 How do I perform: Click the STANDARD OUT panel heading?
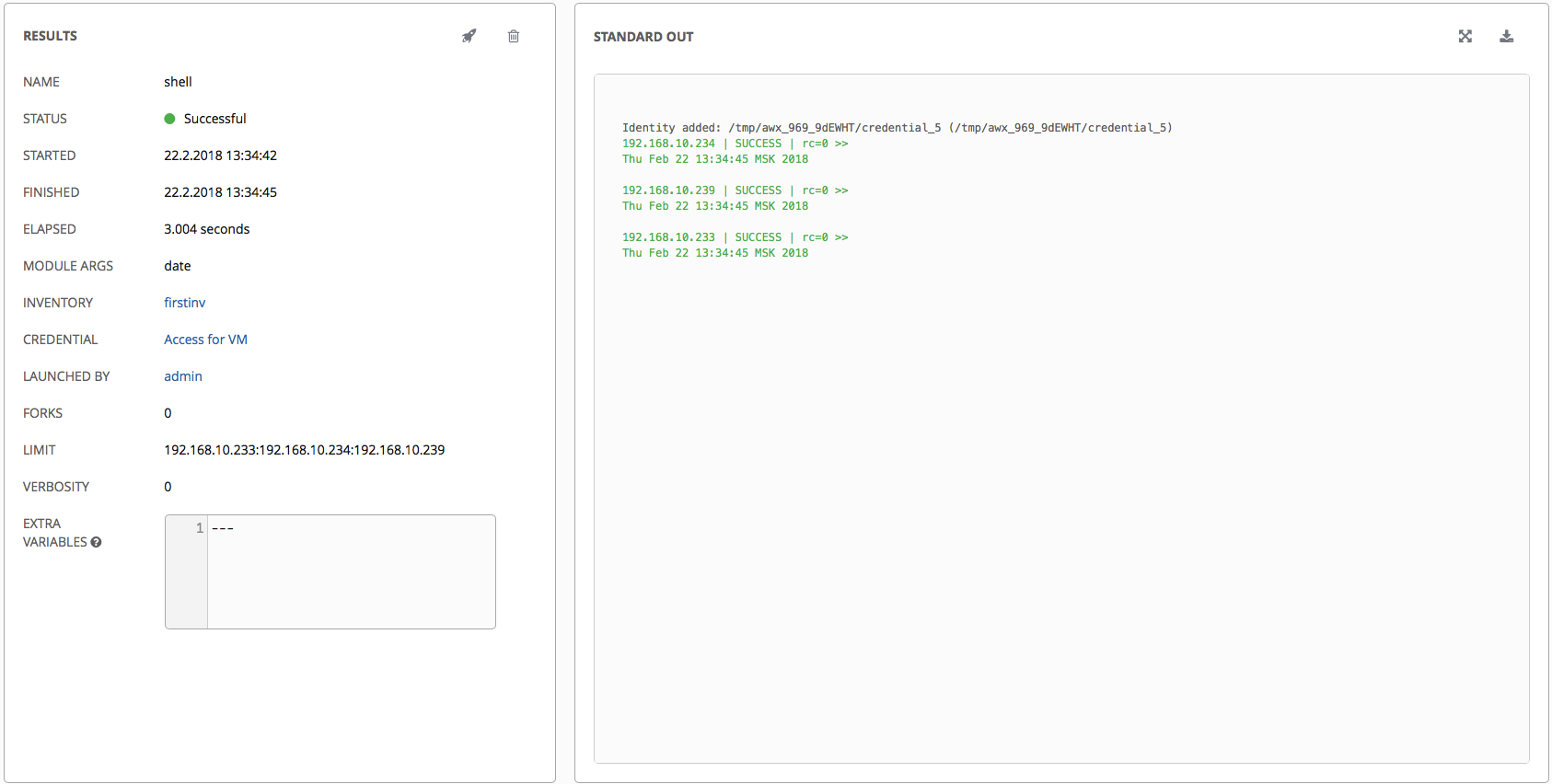(643, 37)
